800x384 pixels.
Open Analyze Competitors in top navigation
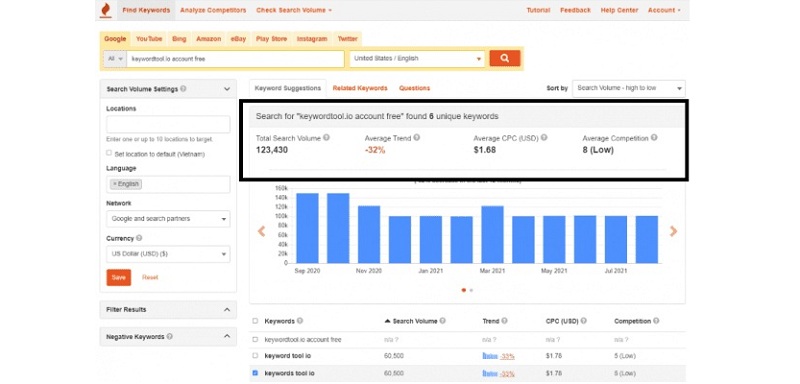[x=213, y=10]
